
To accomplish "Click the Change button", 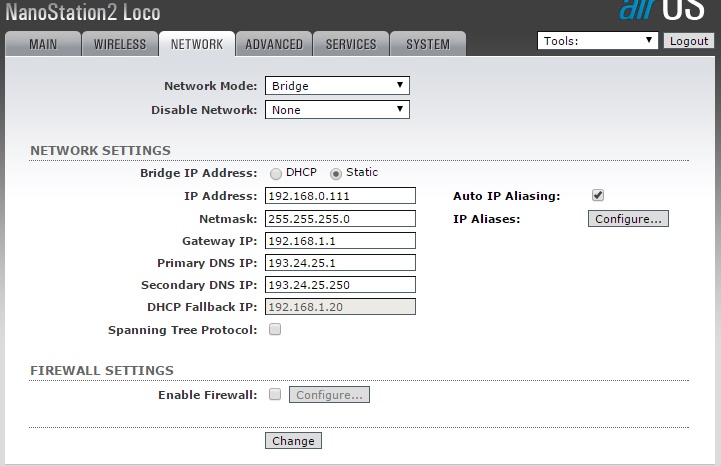I will coord(293,441).
